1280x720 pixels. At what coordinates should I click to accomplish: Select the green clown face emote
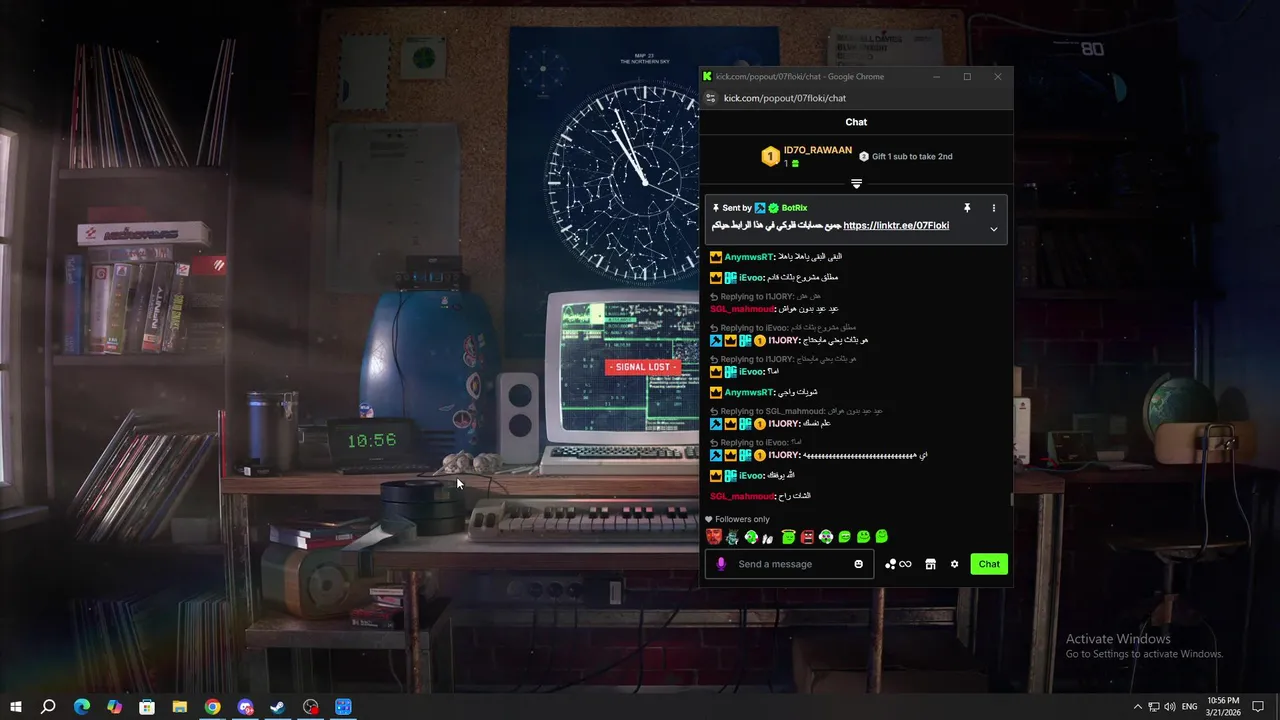click(826, 537)
